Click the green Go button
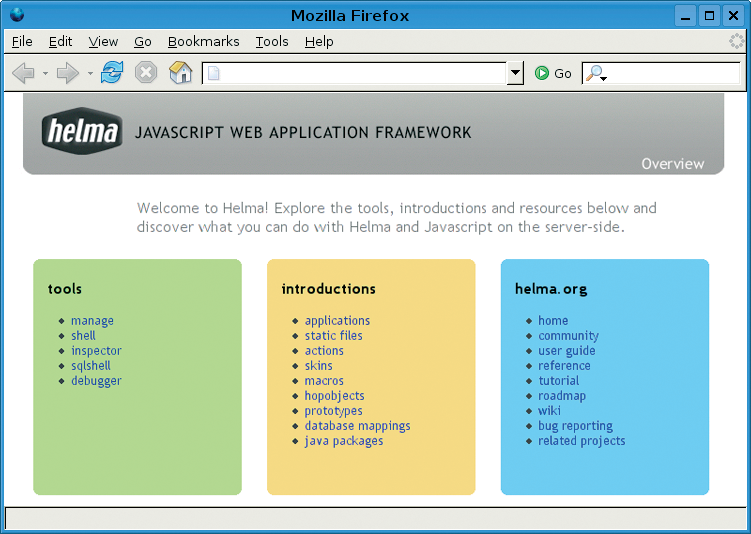 (x=553, y=73)
